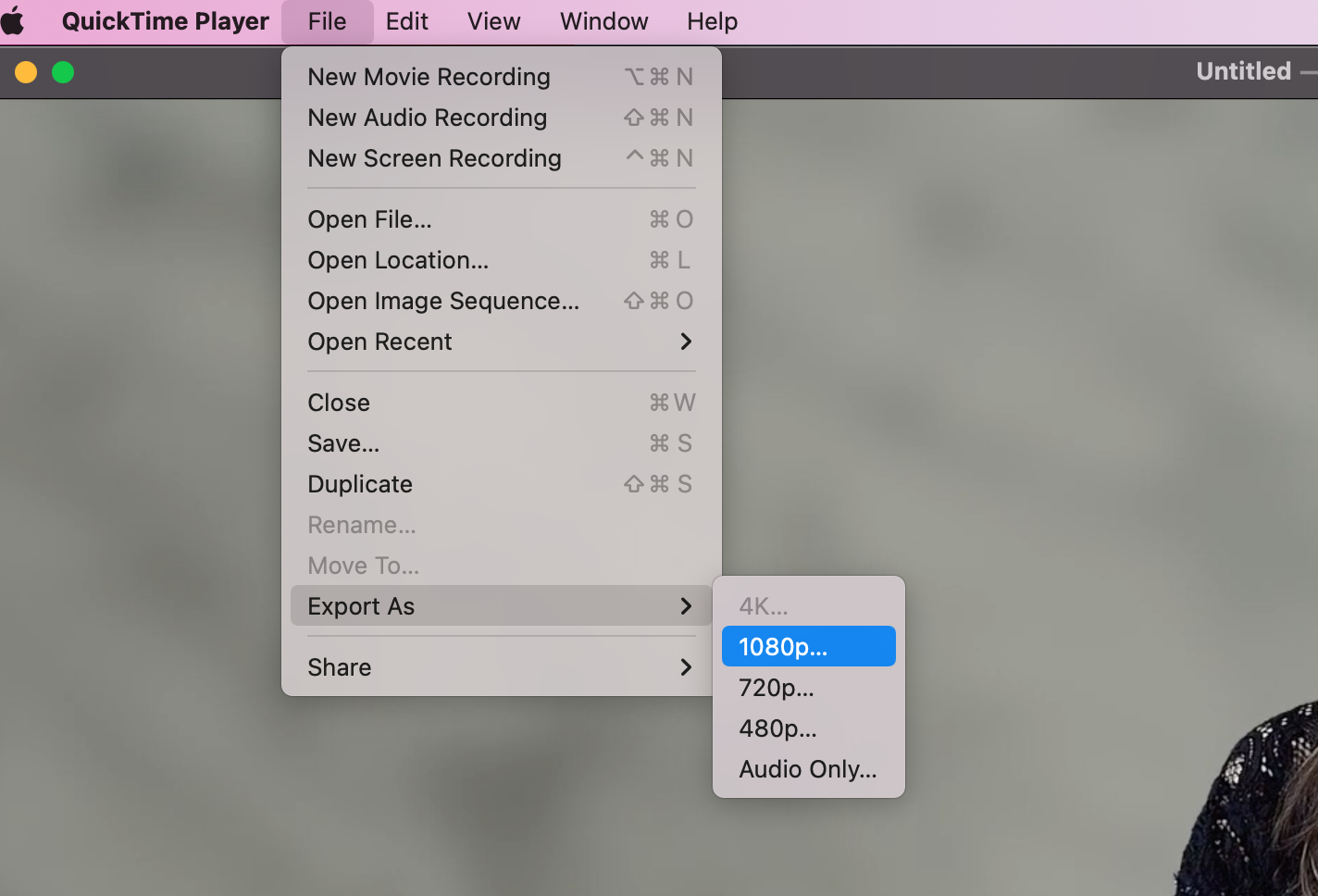Click the green full-screen window button
This screenshot has width=1318, height=896.
point(63,72)
